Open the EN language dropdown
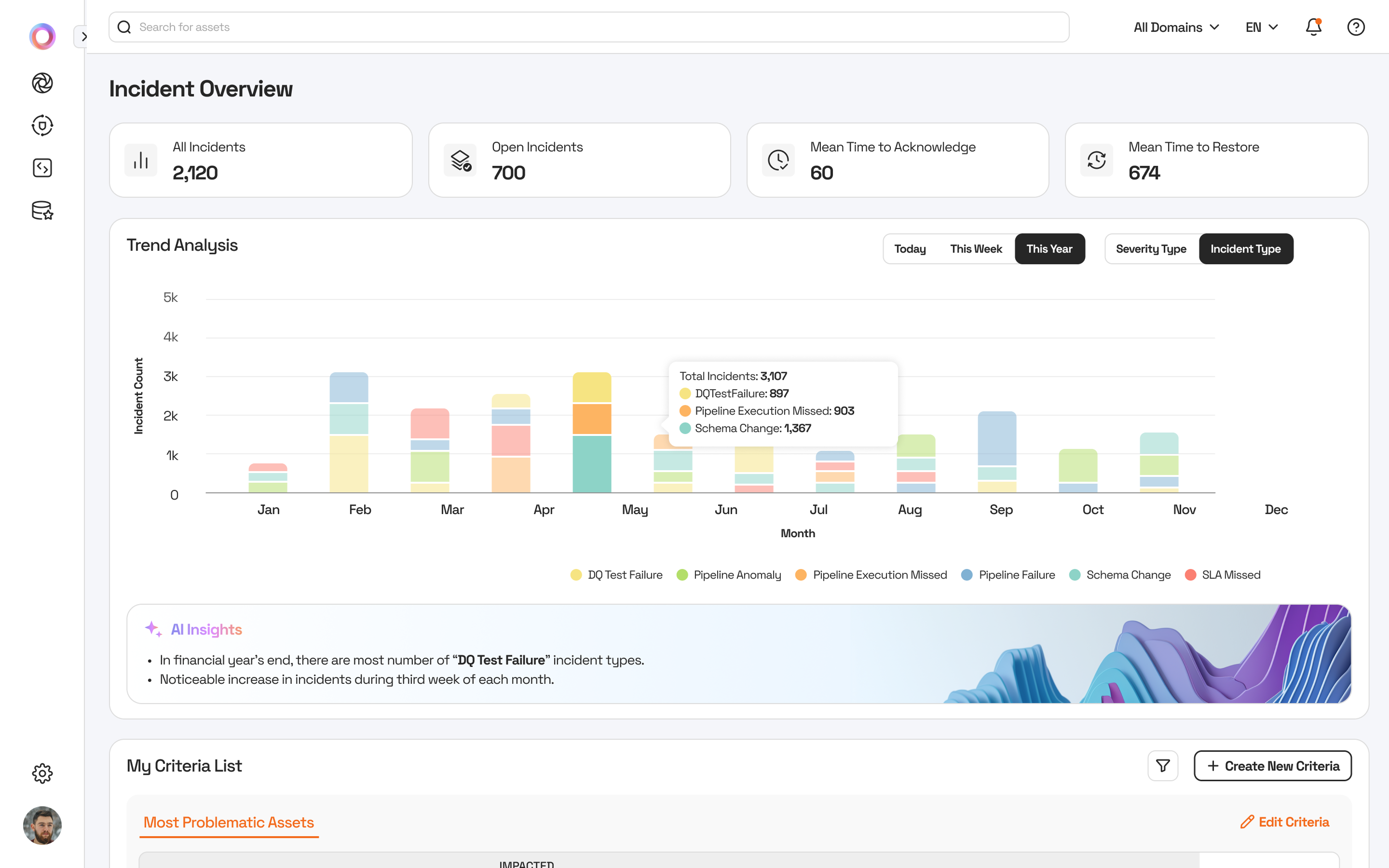Image resolution: width=1389 pixels, height=868 pixels. [1262, 27]
